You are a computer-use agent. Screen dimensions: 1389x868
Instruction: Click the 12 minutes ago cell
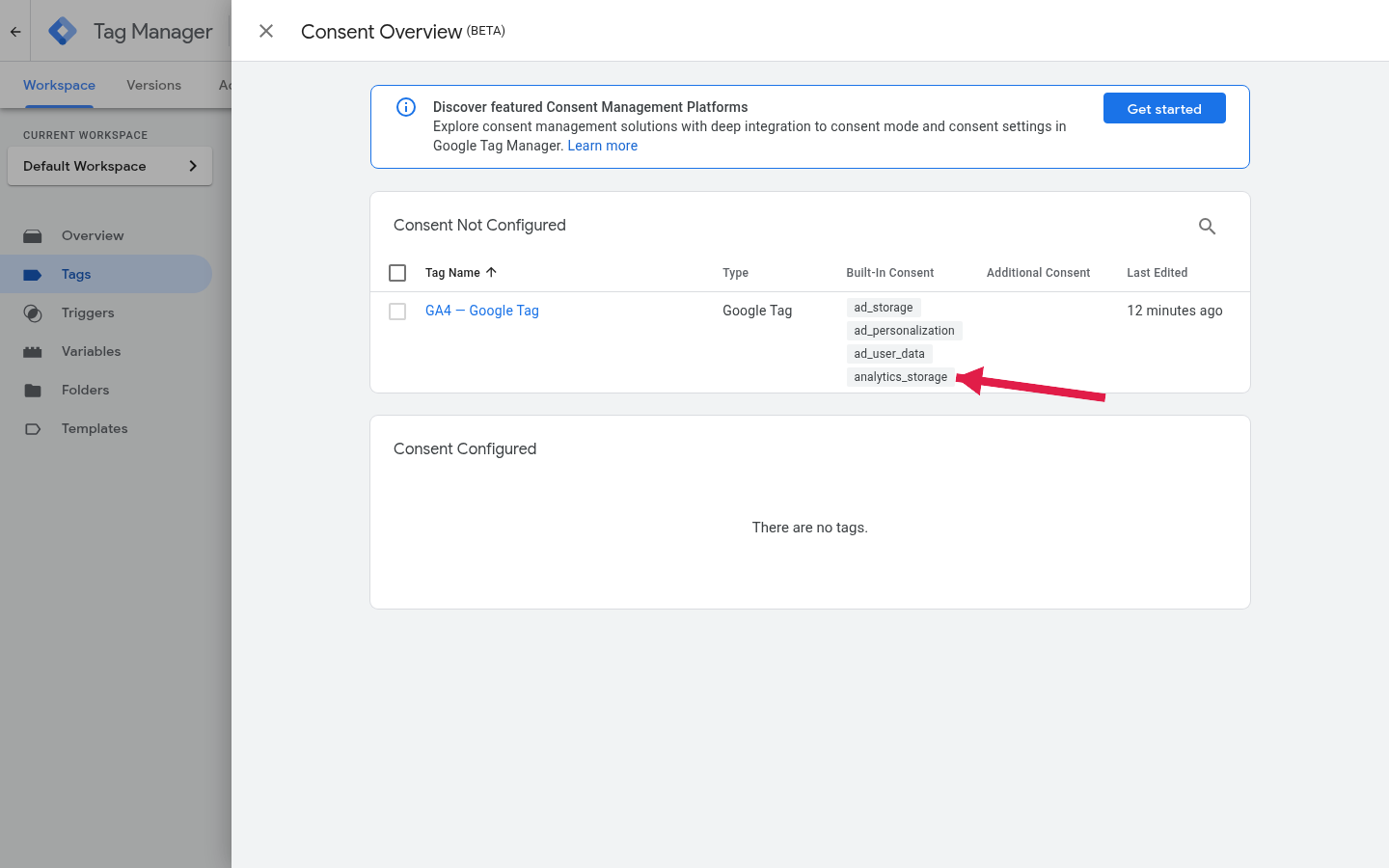click(x=1174, y=311)
